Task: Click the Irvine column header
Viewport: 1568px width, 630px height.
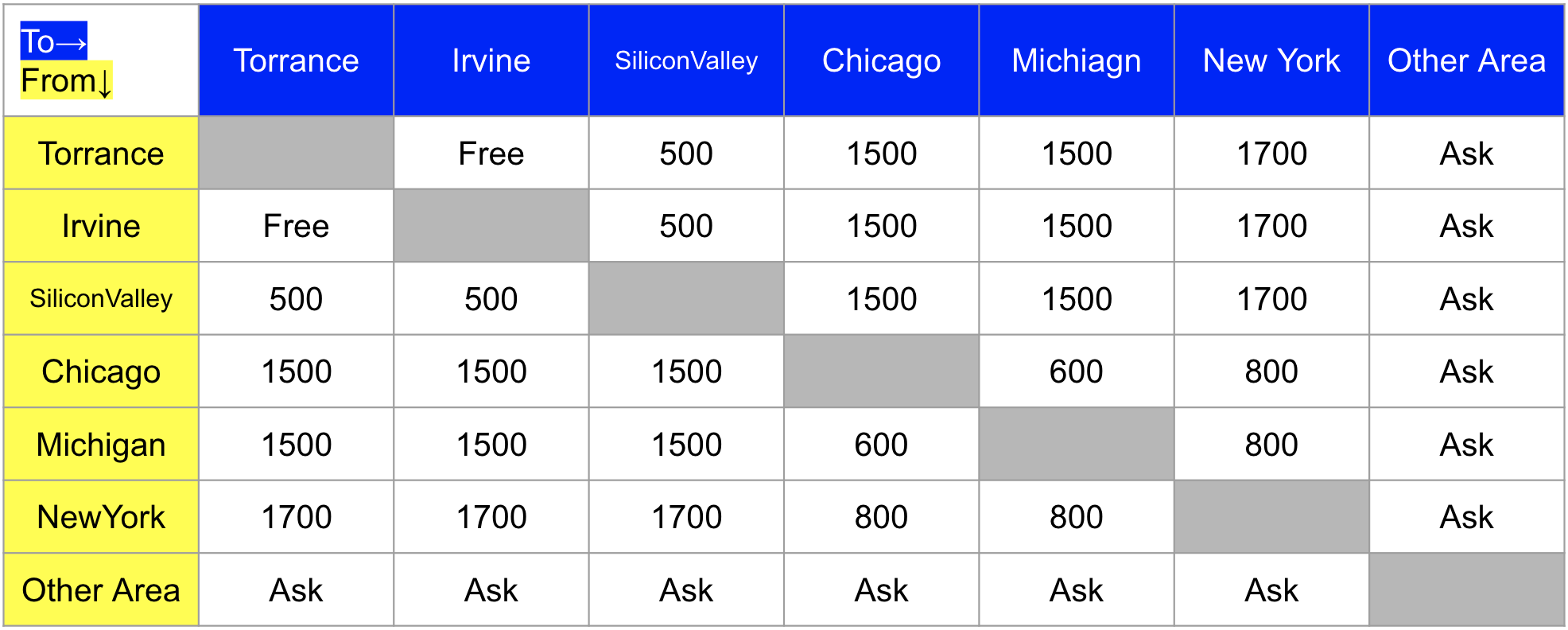Action: coord(491,60)
